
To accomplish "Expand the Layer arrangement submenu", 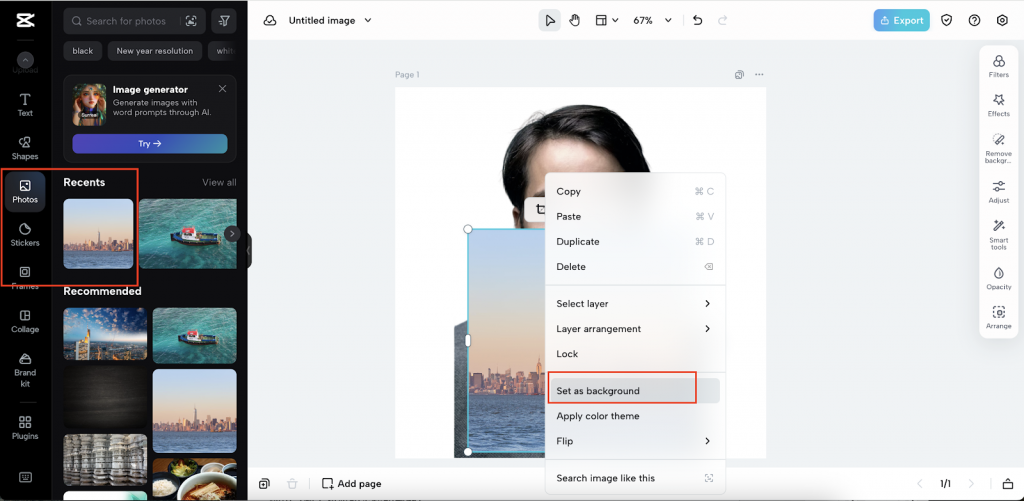I will click(634, 329).
